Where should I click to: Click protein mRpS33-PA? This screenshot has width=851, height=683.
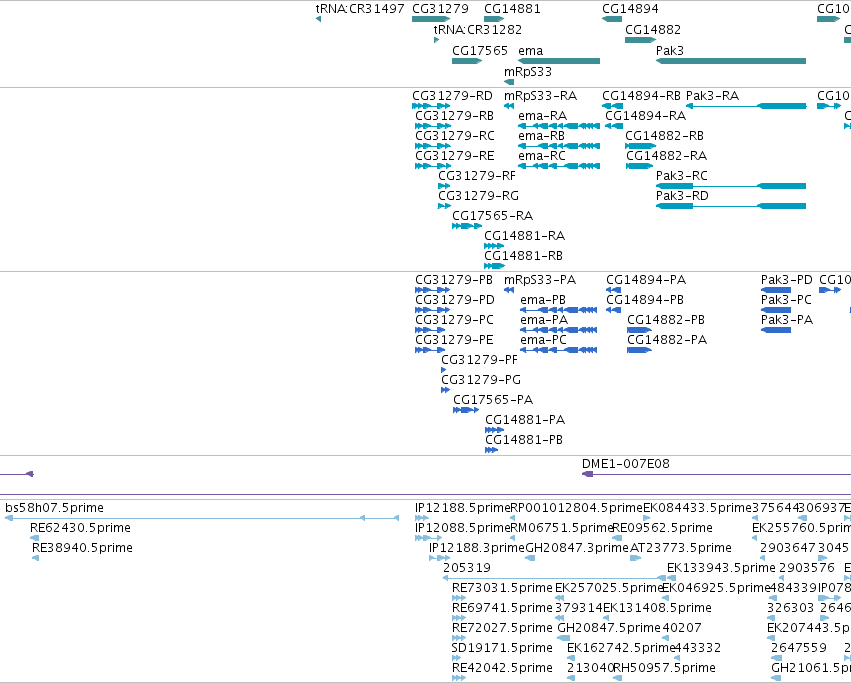click(540, 280)
